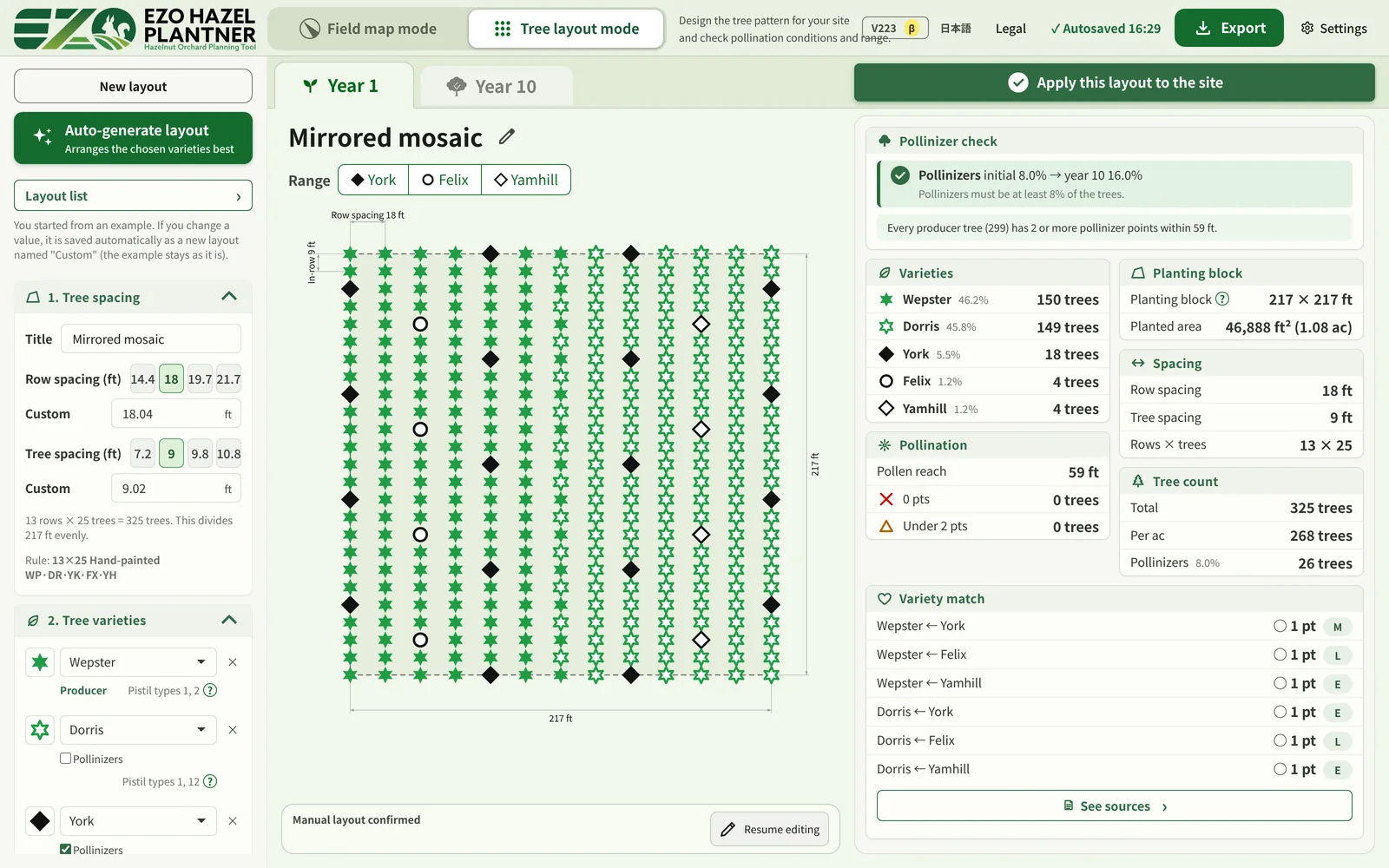Viewport: 1389px width, 868px height.
Task: Switch to Tree layout mode
Action: [566, 29]
